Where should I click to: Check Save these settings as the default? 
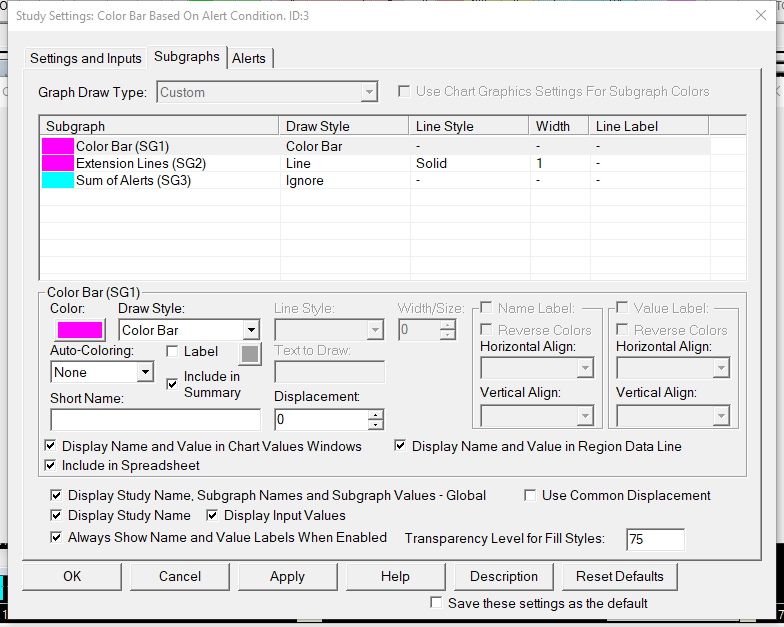tap(436, 603)
